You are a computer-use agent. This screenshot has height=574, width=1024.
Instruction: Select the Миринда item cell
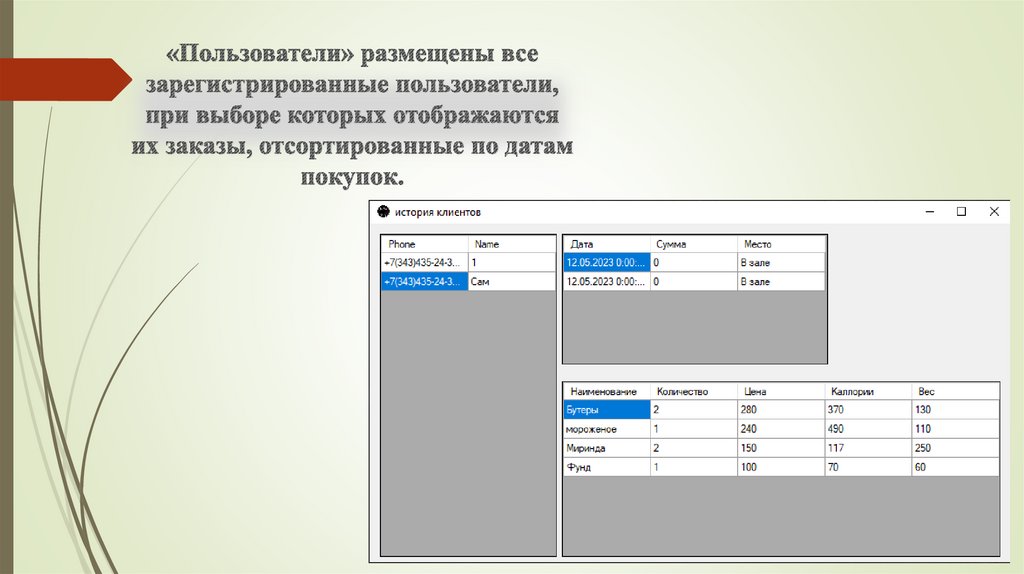click(607, 448)
